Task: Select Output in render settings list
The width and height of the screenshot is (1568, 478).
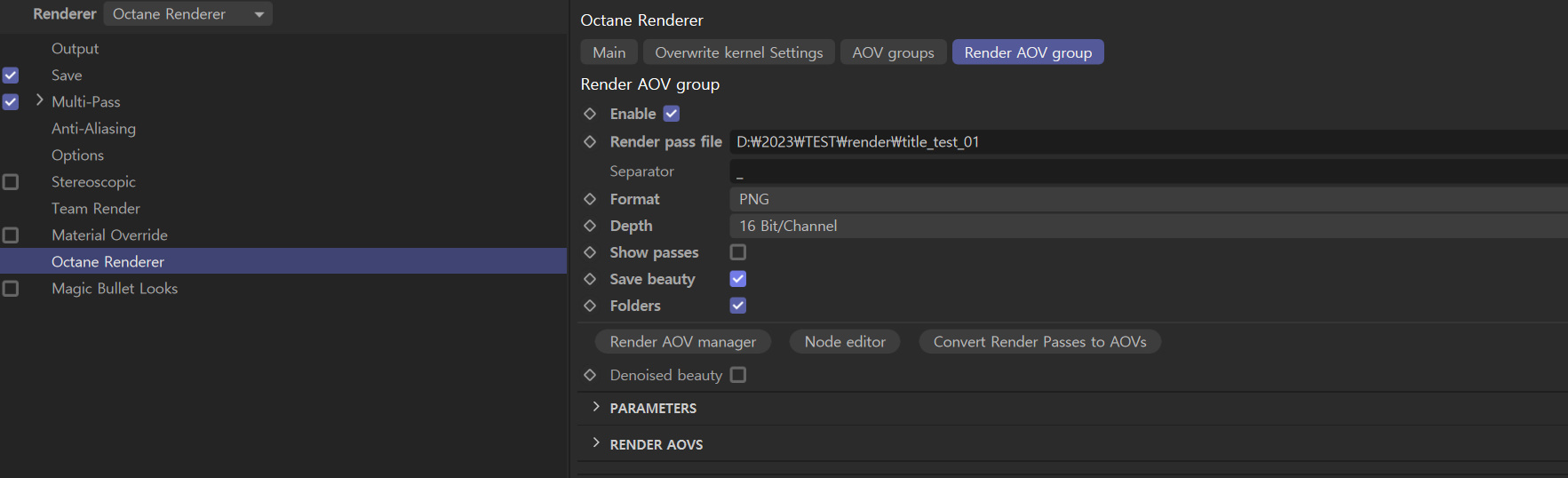Action: [75, 49]
